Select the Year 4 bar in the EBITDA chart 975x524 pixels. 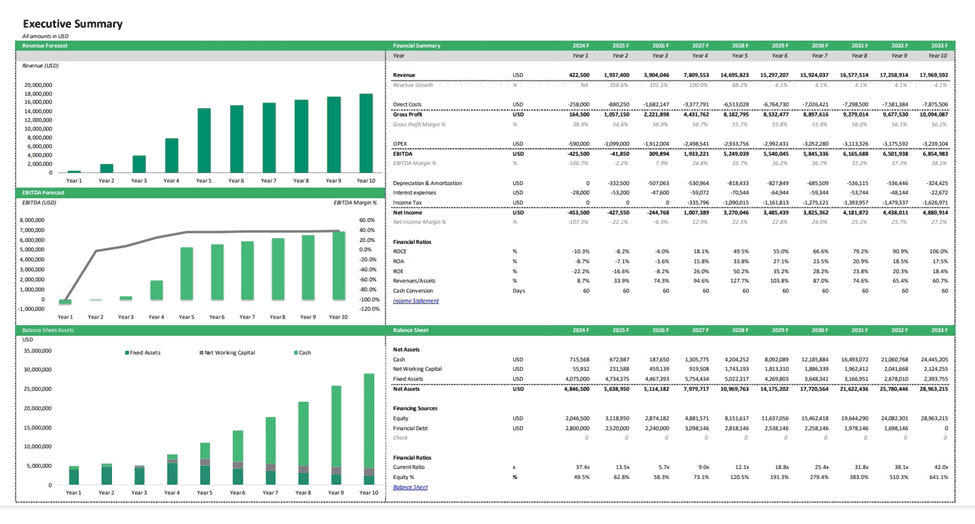(157, 290)
